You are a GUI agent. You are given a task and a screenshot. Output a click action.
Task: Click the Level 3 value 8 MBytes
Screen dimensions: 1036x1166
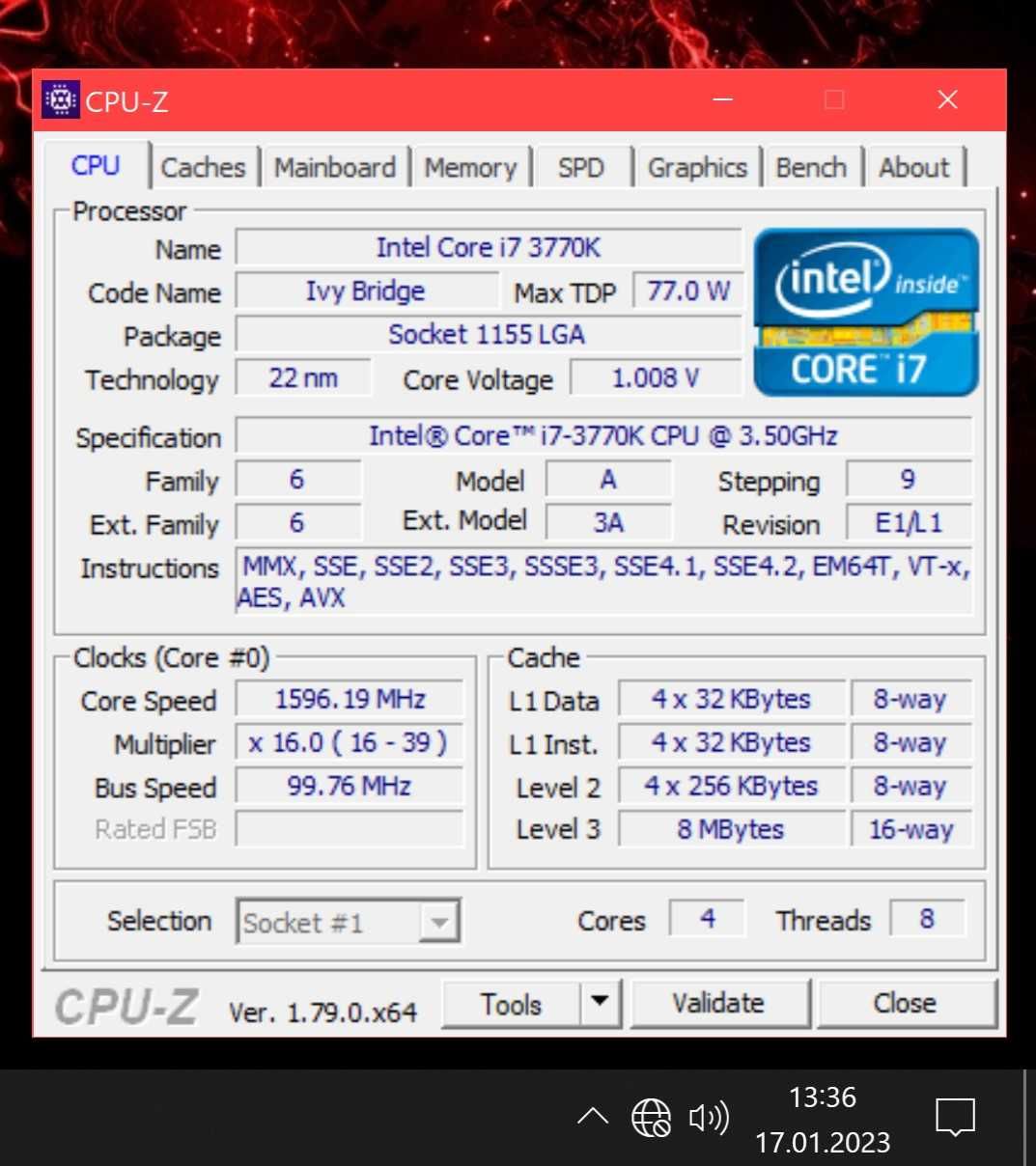pyautogui.click(x=731, y=829)
